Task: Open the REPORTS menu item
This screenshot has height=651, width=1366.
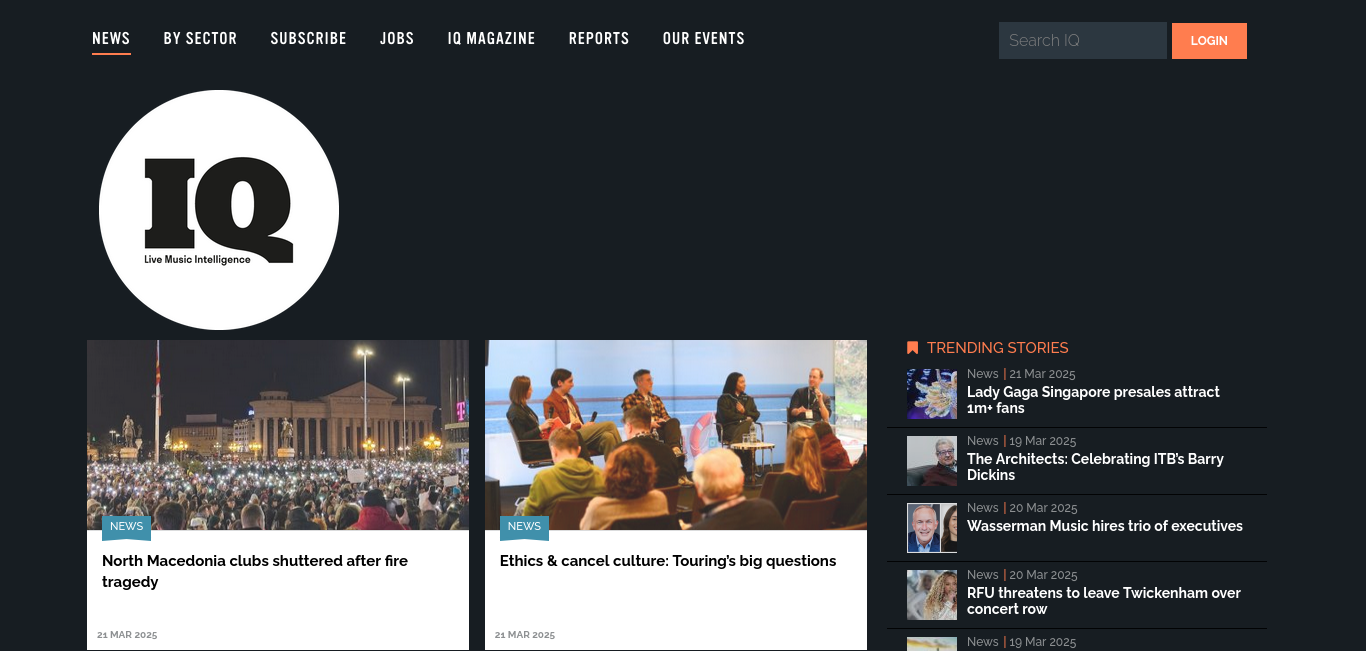Action: 599,39
